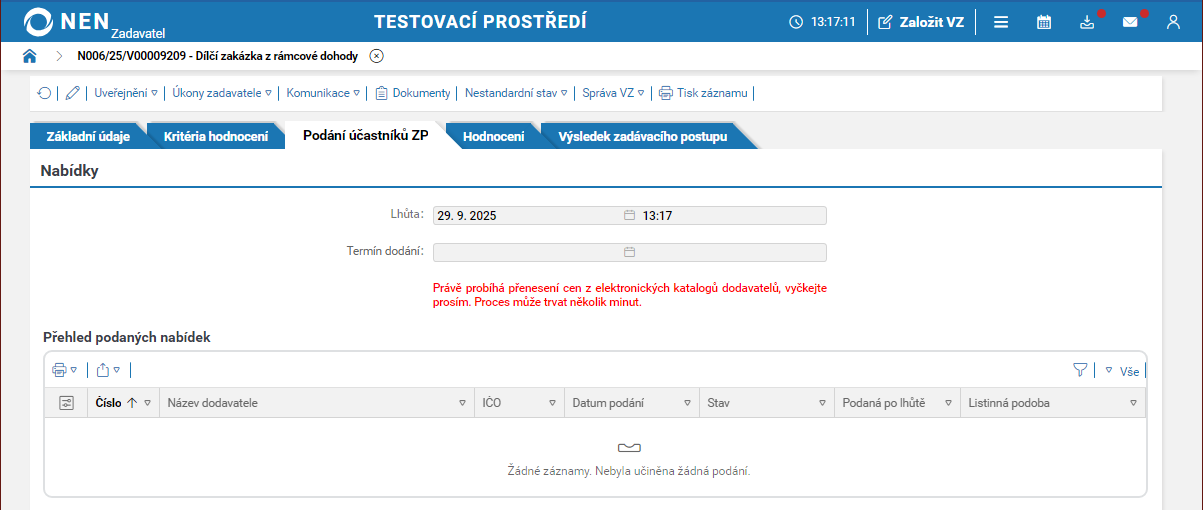Click the breadcrumb chevron next to home
1203x510 pixels.
tap(60, 56)
